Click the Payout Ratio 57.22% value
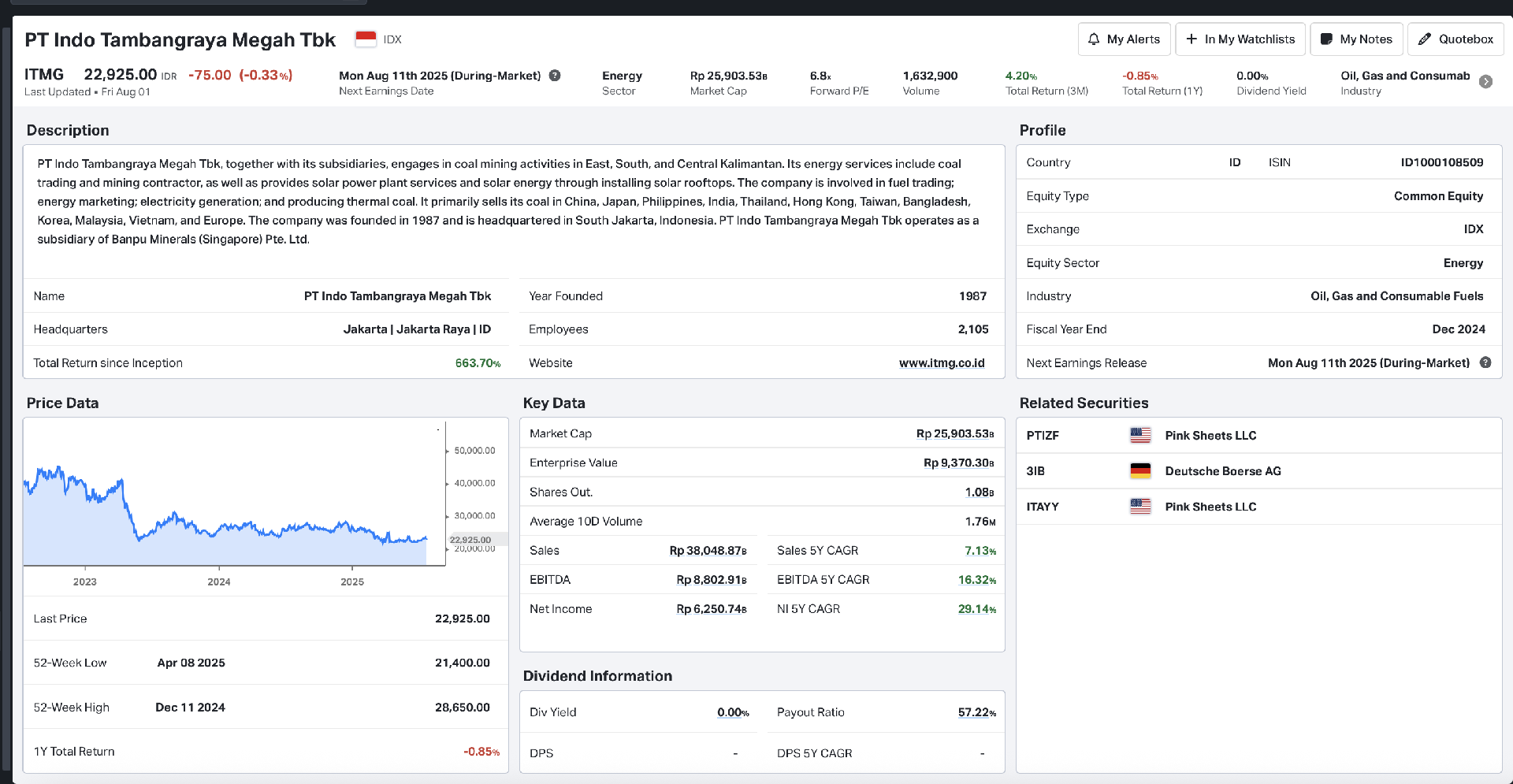The image size is (1513, 784). [976, 712]
